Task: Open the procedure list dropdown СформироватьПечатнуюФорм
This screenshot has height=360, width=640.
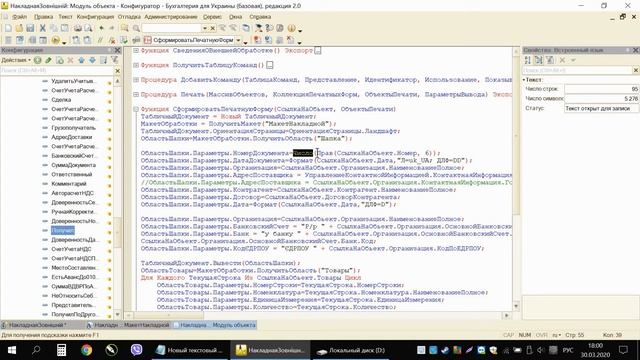Action: [x=238, y=40]
